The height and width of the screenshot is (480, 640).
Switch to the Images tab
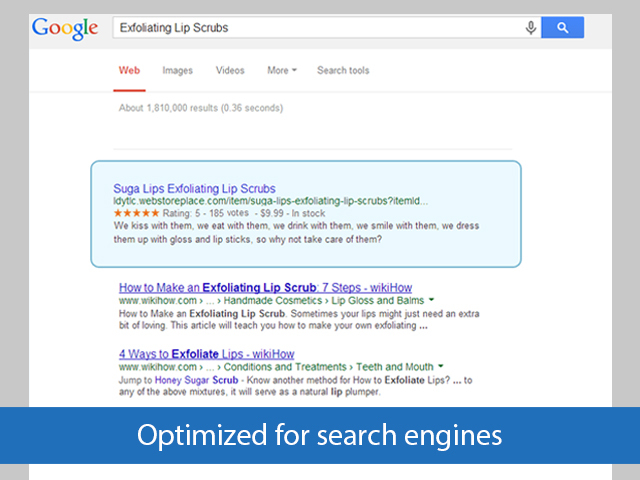[178, 71]
